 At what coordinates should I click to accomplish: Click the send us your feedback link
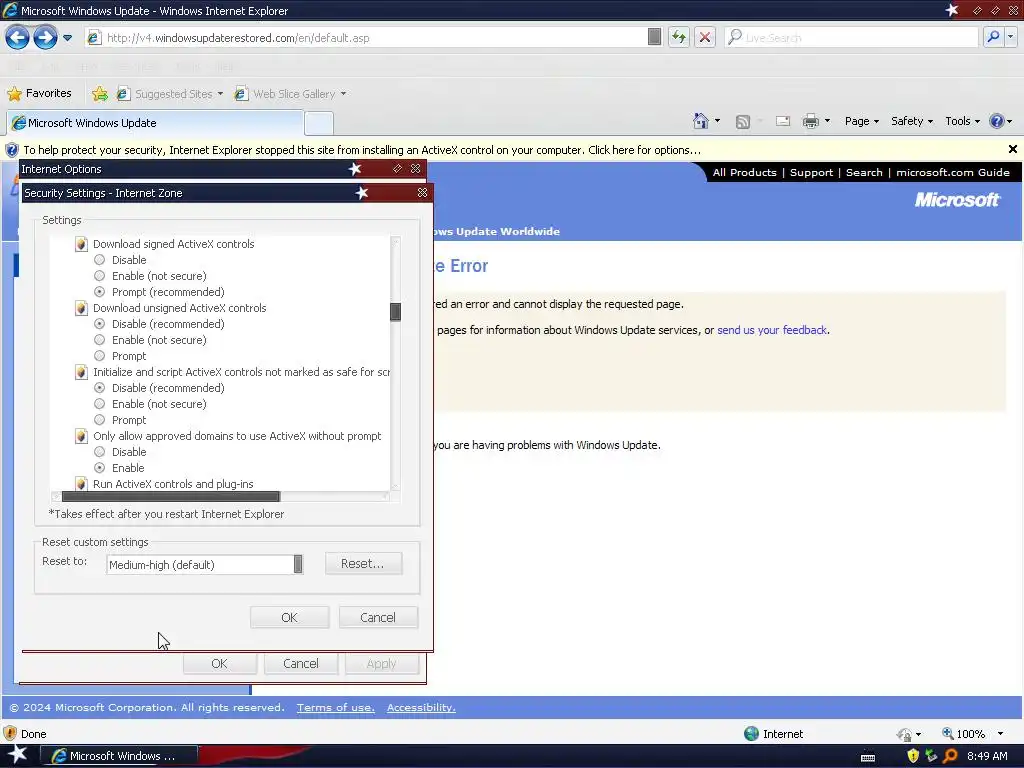point(772,330)
